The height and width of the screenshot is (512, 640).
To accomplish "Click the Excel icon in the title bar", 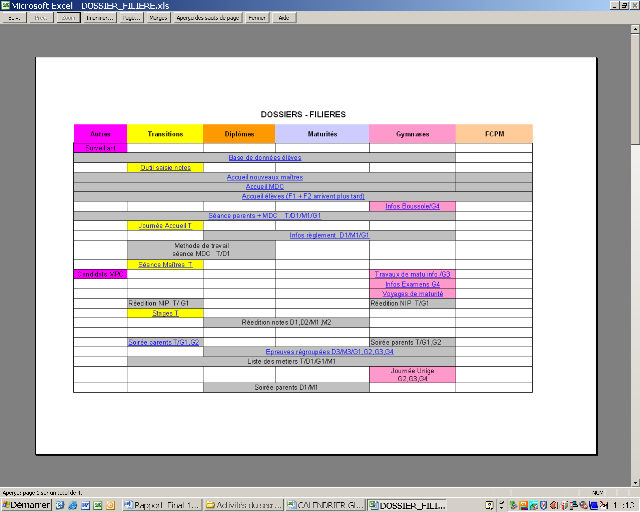I will point(5,5).
